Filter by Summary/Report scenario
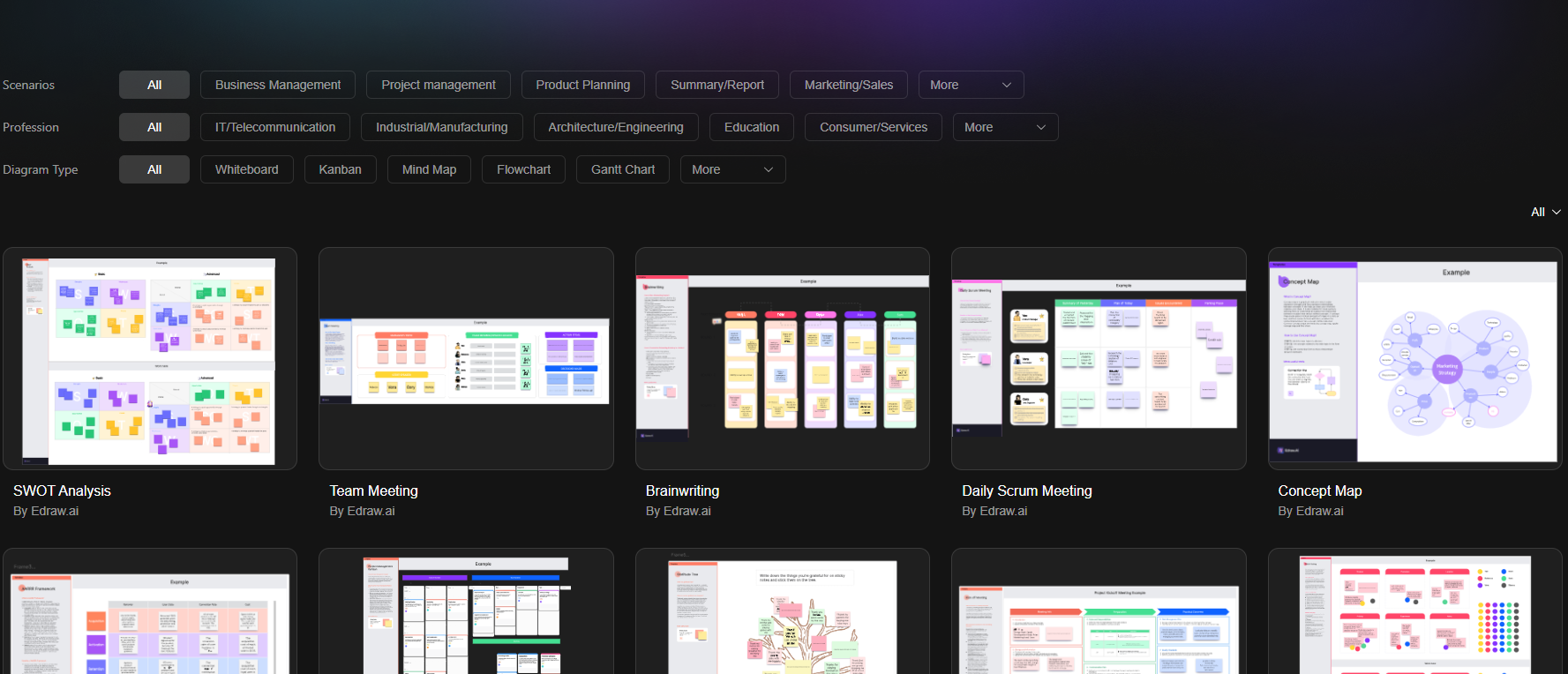This screenshot has width=1568, height=674. coord(717,85)
